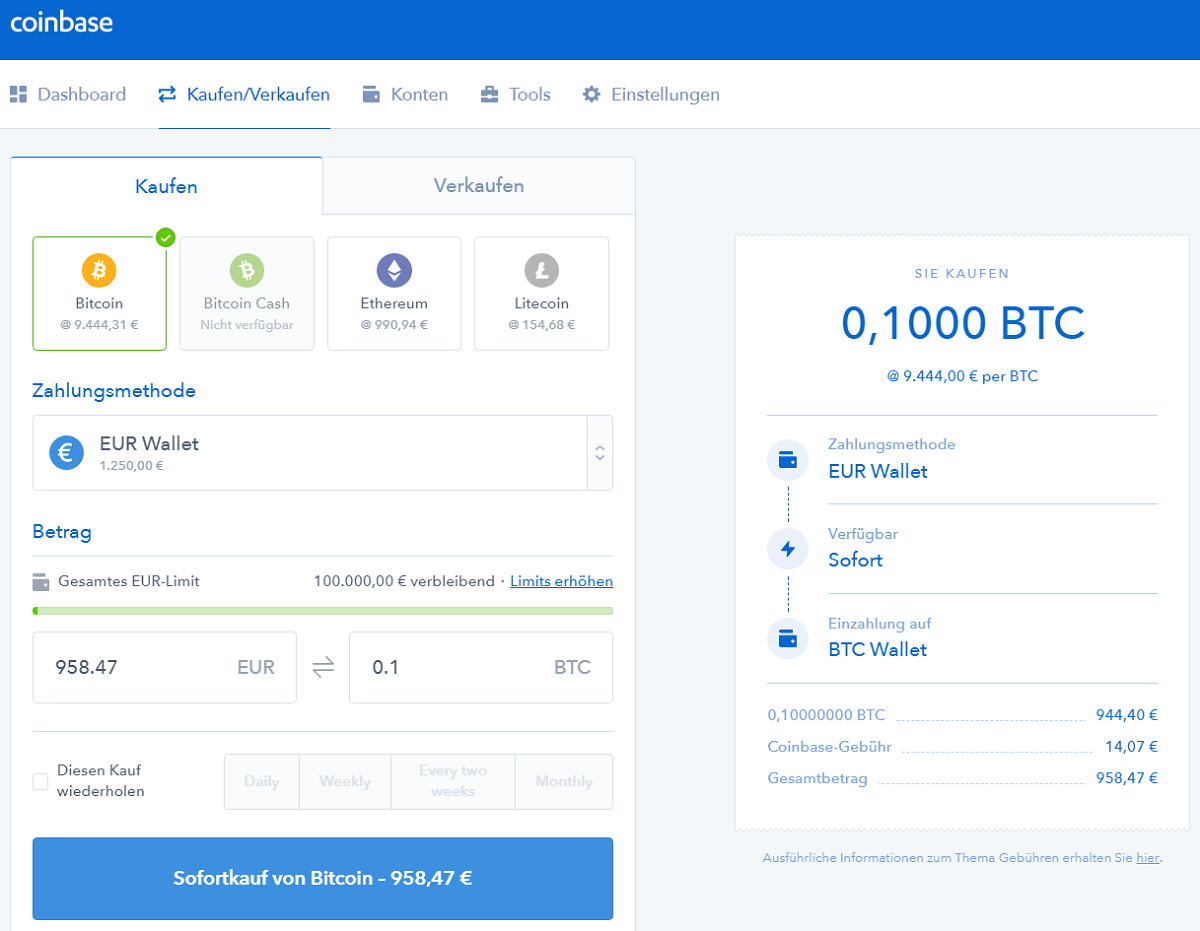Click the Dashboard grid icon
The image size is (1200, 931).
[x=18, y=95]
